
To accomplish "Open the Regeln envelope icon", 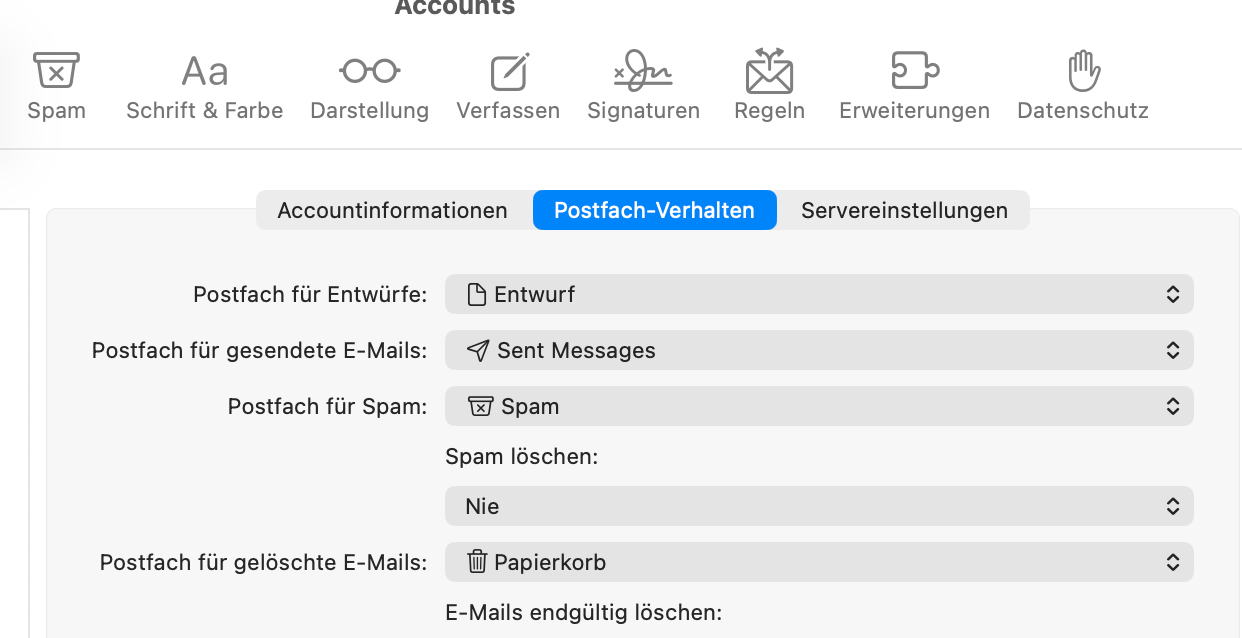I will [769, 72].
